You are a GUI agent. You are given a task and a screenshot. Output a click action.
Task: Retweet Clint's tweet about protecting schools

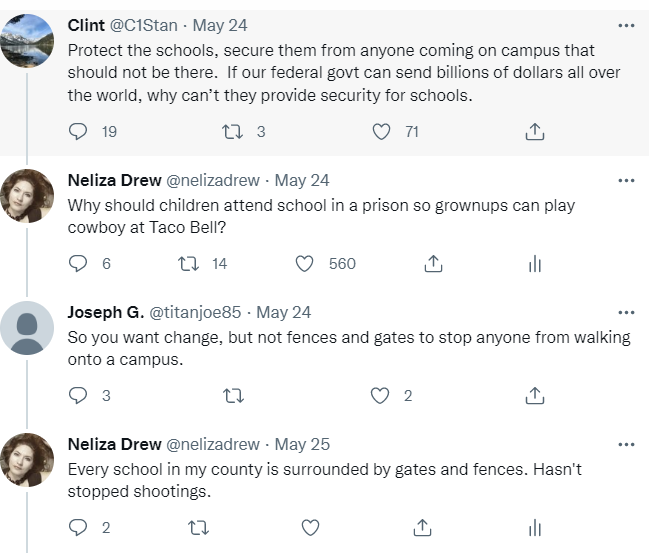(232, 132)
